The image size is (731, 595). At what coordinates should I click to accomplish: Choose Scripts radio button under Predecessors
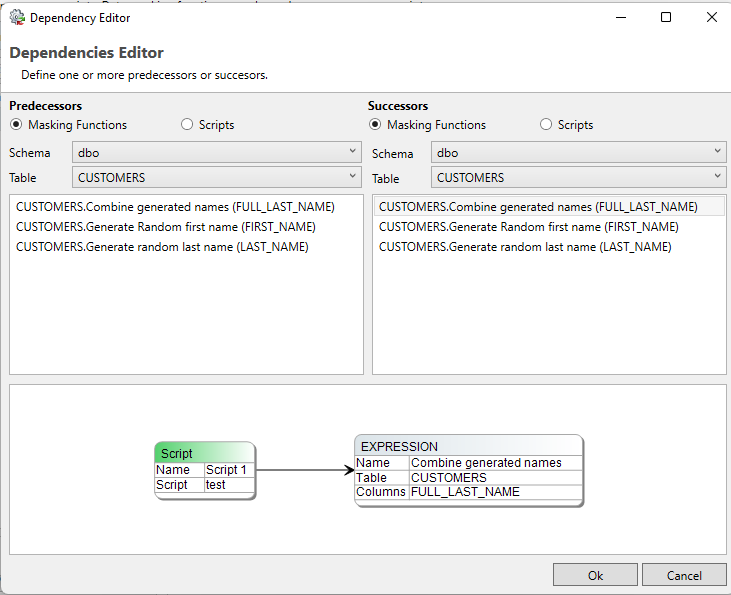187,125
